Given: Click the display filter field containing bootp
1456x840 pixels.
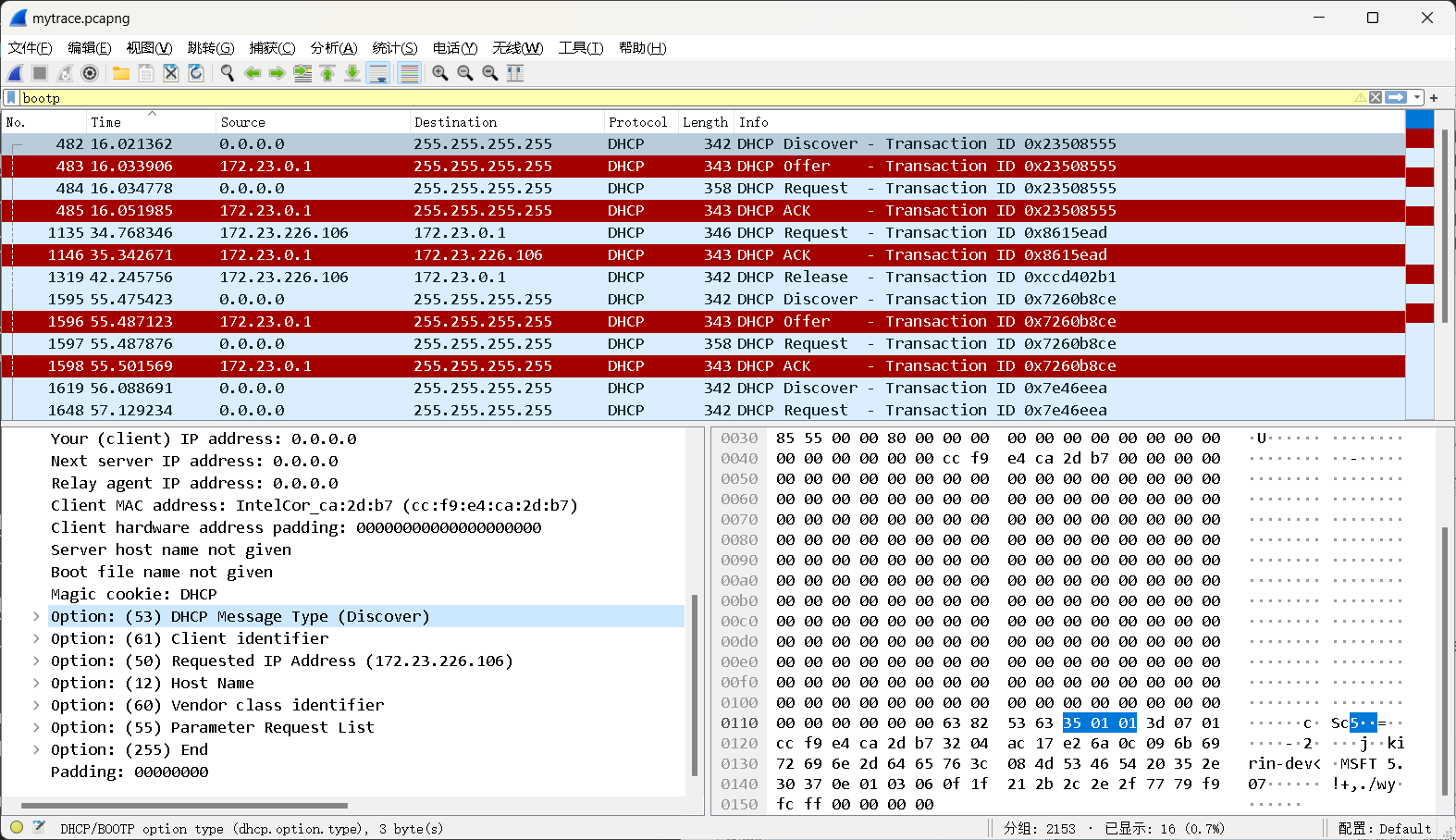Looking at the screenshot, I should coord(685,97).
